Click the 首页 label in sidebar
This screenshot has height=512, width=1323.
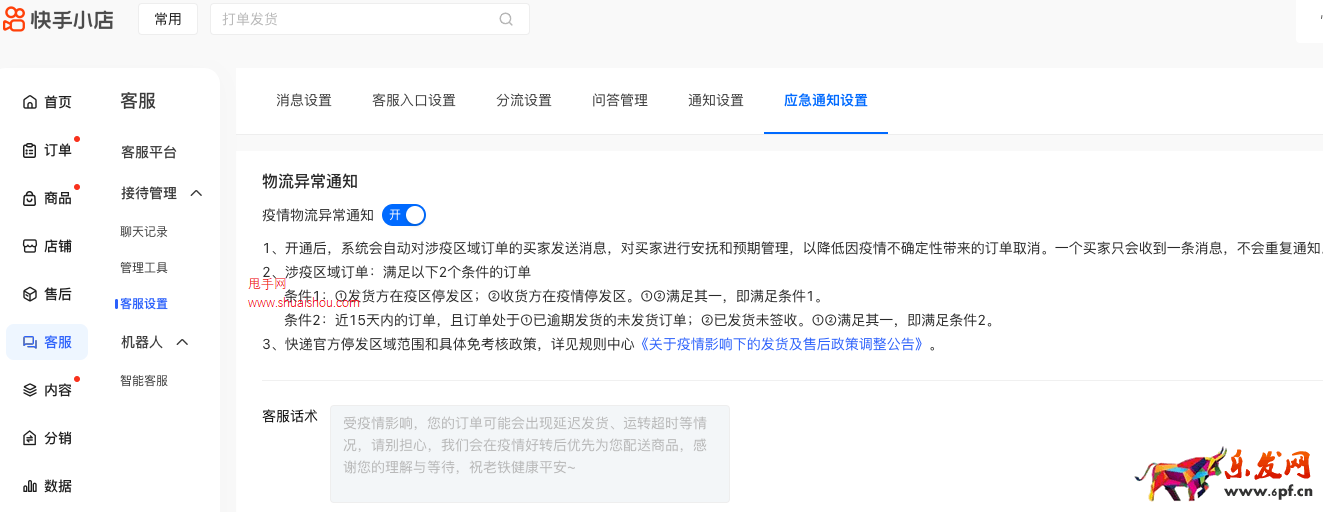pyautogui.click(x=58, y=102)
